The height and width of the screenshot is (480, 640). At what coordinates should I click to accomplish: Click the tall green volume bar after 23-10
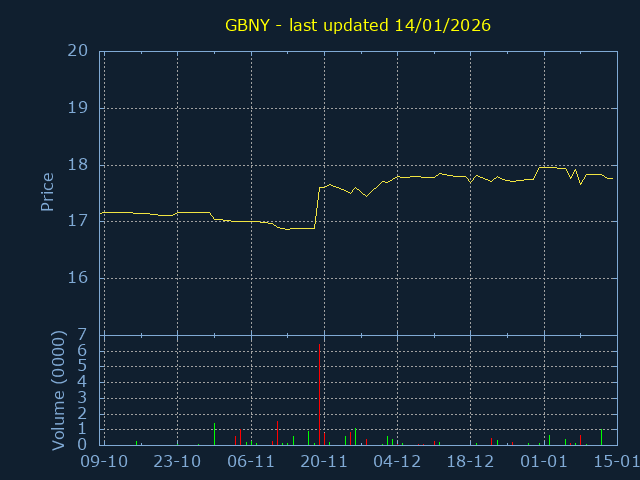[x=214, y=434]
